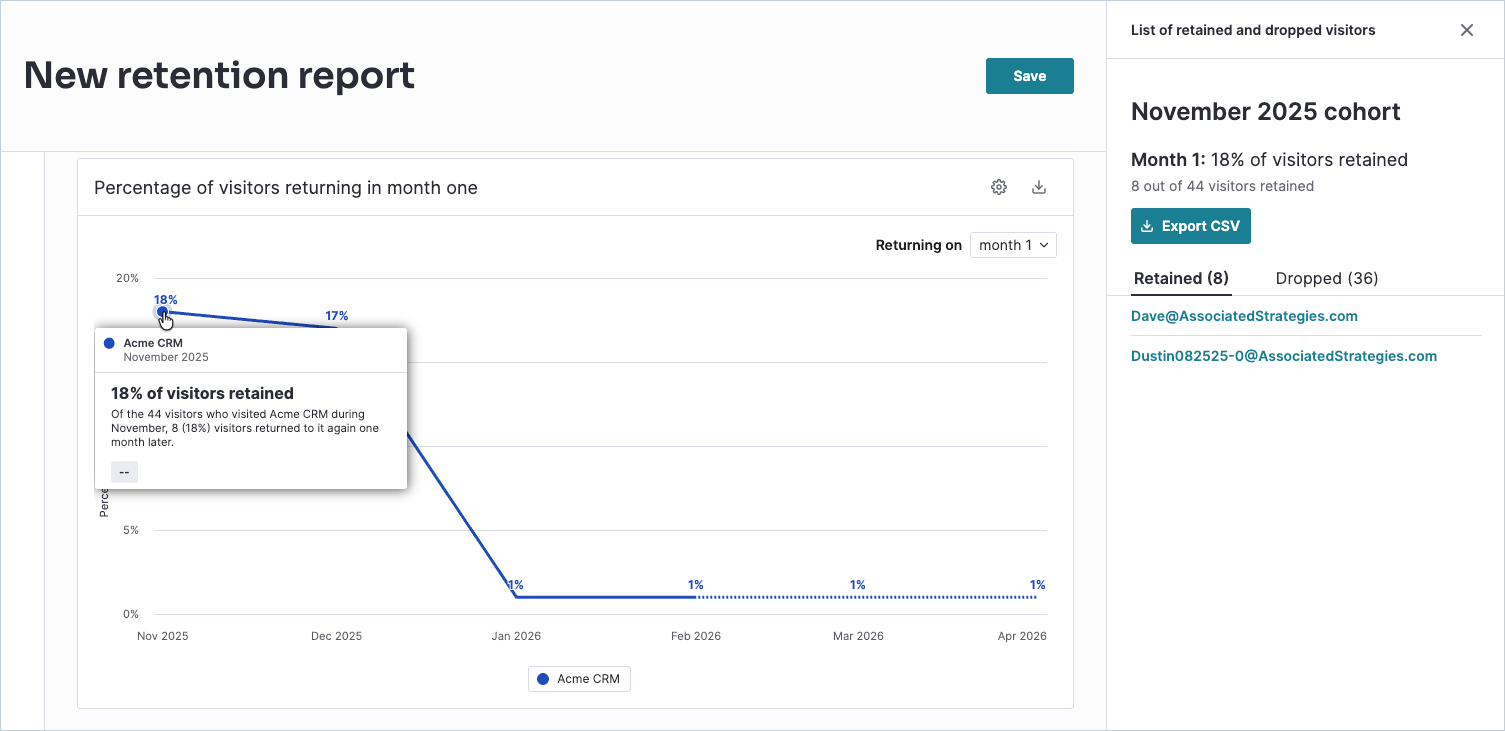Click the Feb 2026 1% data point

point(695,597)
